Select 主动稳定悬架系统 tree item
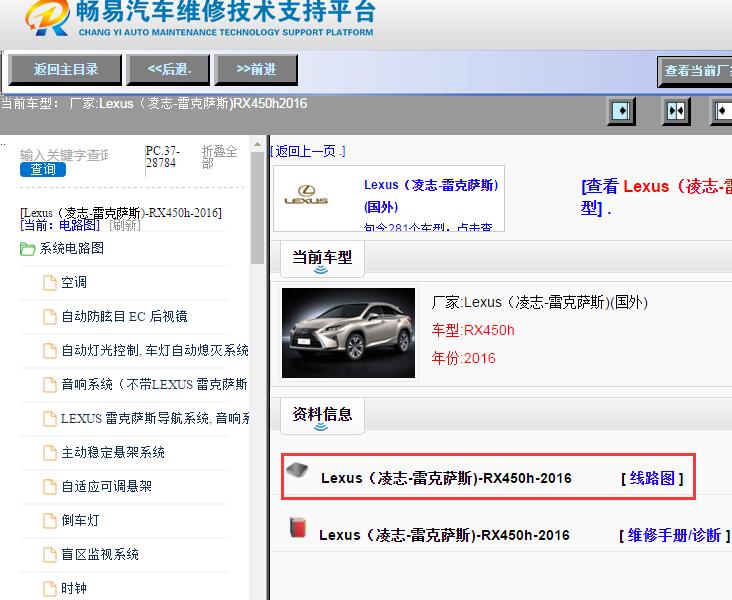Screen dimensions: 732x600 click(x=113, y=452)
